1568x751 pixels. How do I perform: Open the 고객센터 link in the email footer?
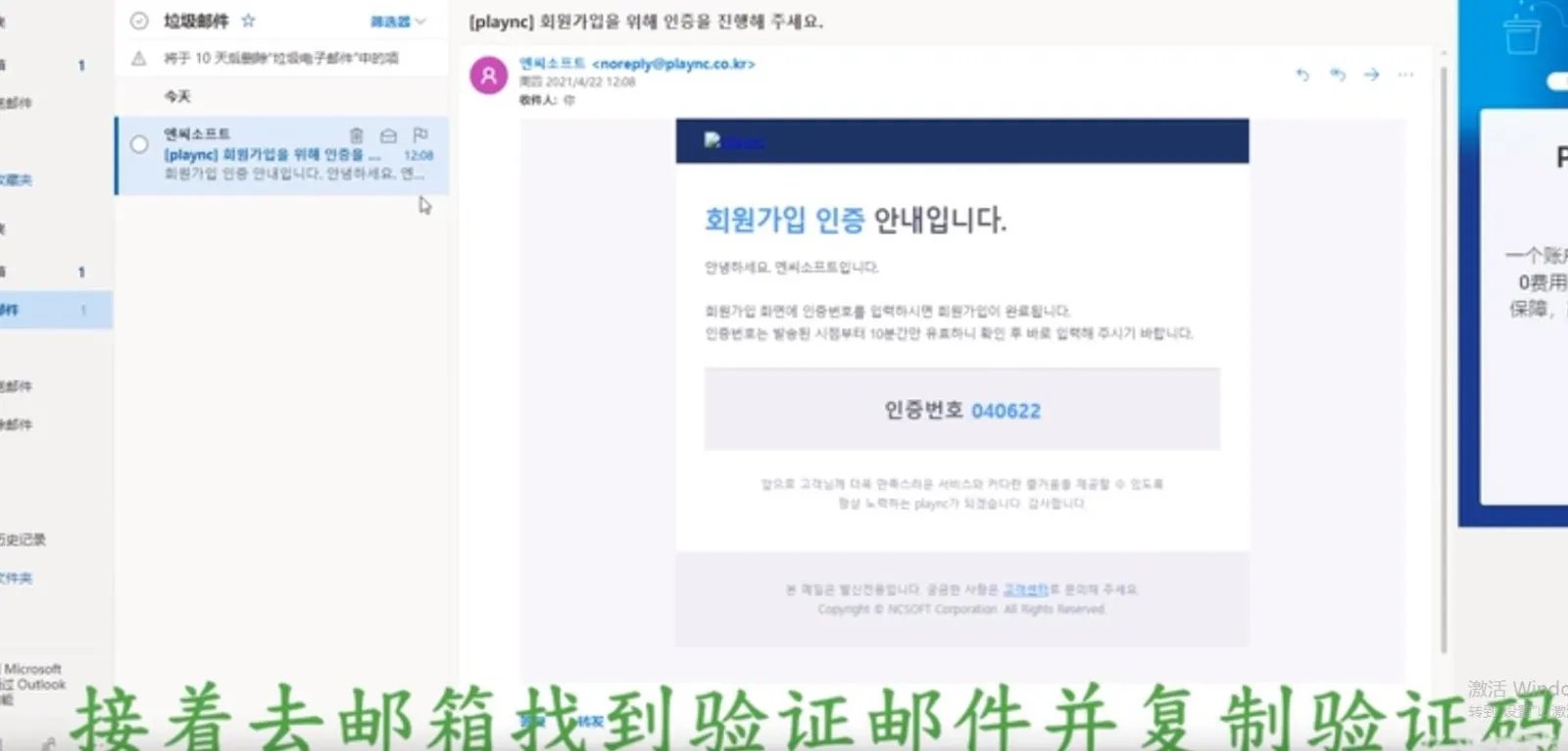click(1026, 589)
